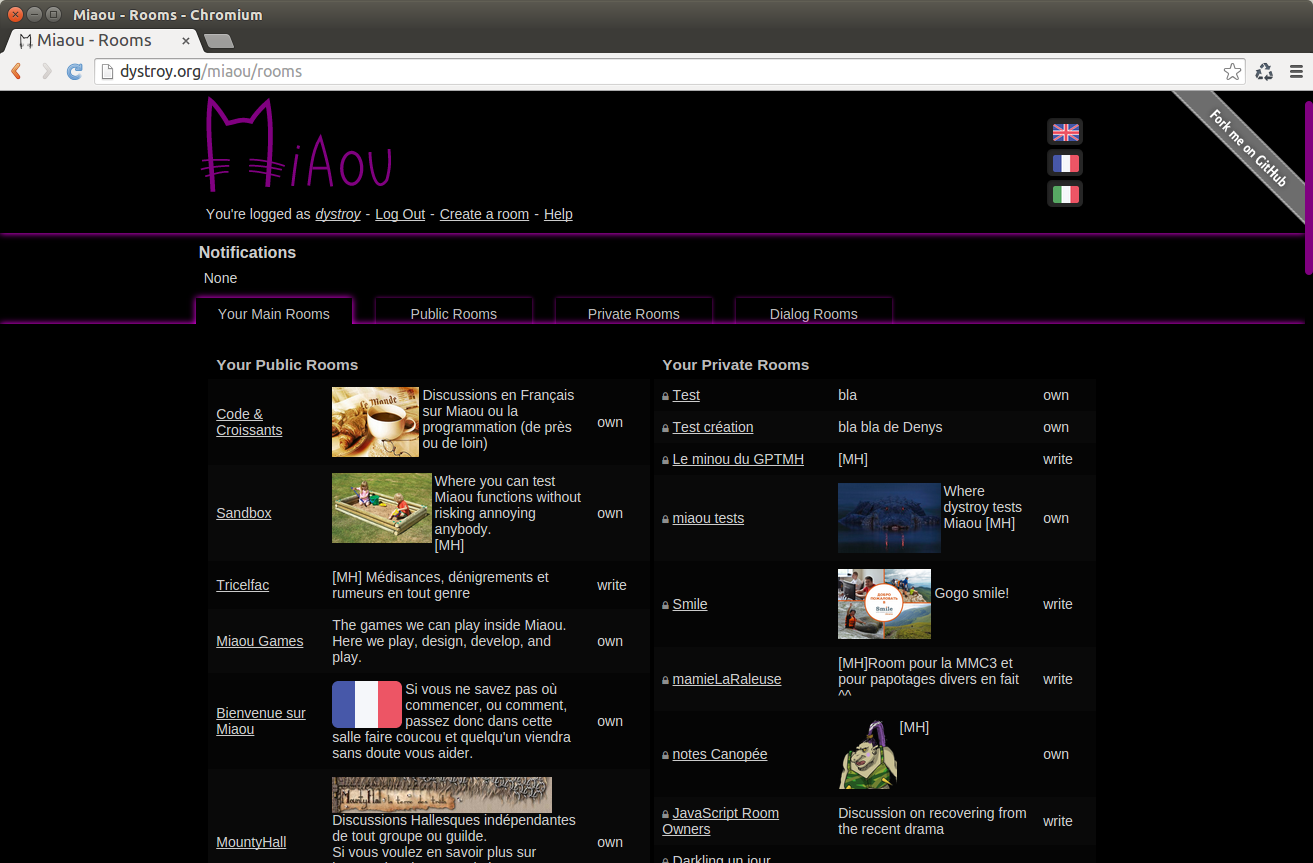The height and width of the screenshot is (863, 1313).
Task: Open the Code & Croissants room
Action: [x=249, y=422]
